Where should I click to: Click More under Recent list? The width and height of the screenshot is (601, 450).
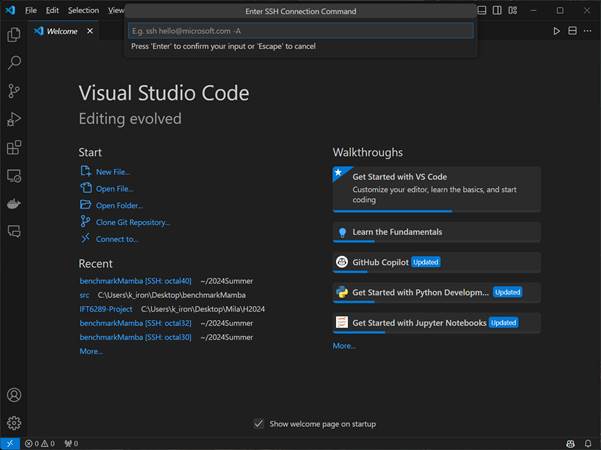[x=91, y=351]
